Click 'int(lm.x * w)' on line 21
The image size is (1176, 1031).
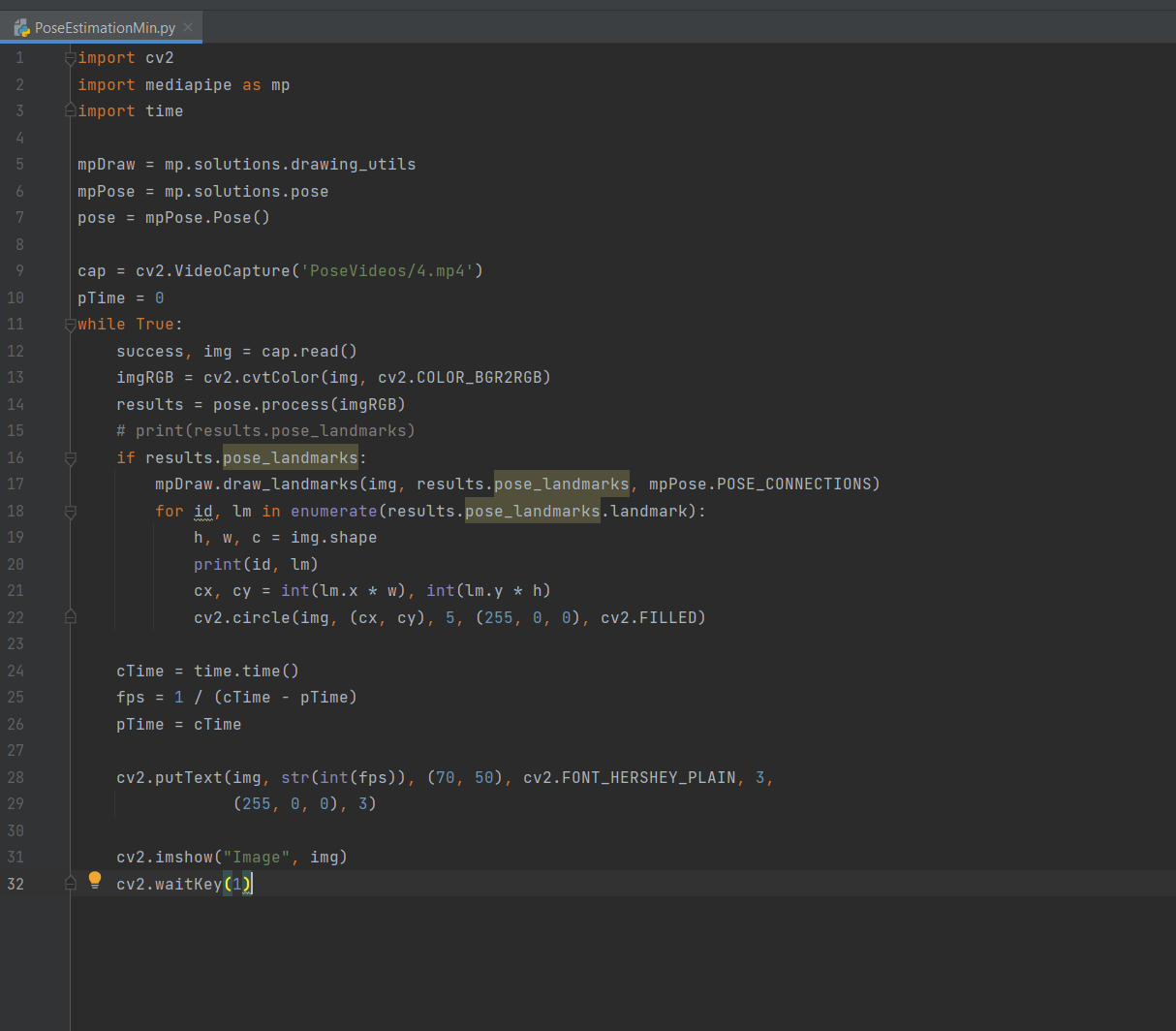tap(344, 591)
